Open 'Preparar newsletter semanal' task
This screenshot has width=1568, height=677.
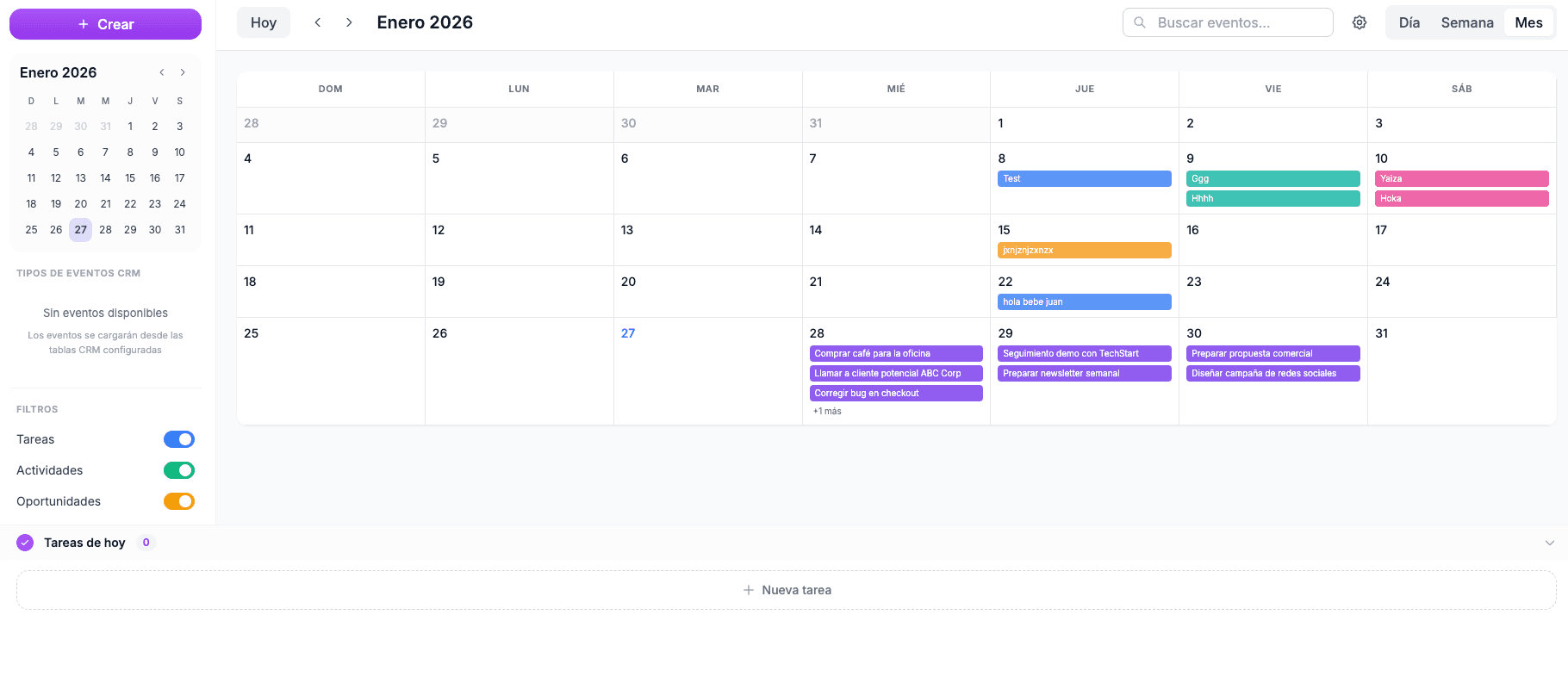[x=1085, y=374]
